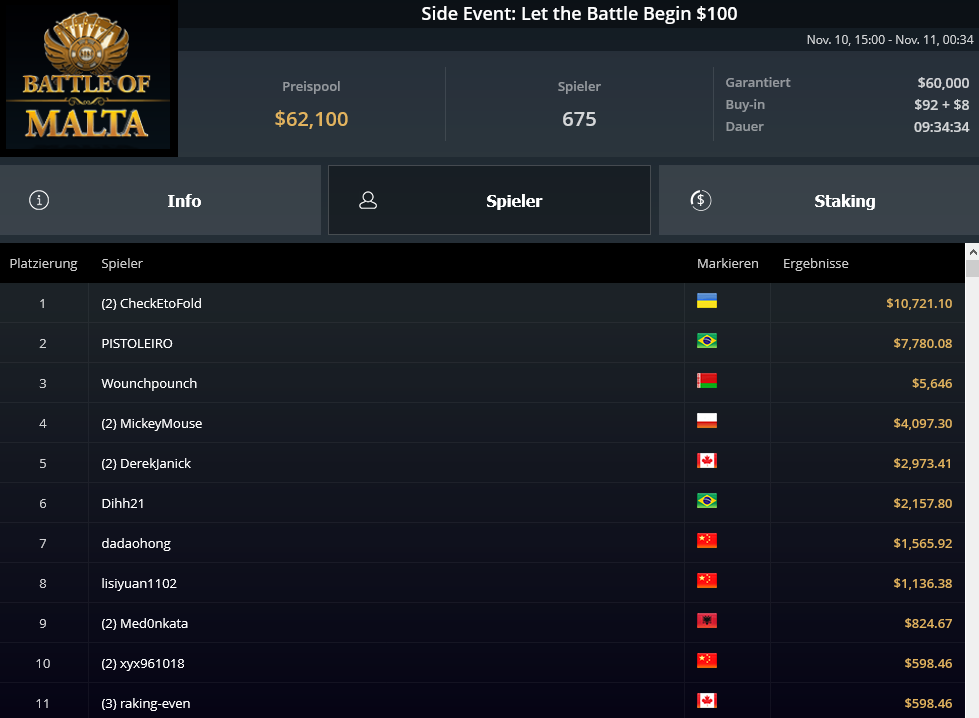Click China flag for xyx961018
This screenshot has height=718, width=979.
coord(707,661)
